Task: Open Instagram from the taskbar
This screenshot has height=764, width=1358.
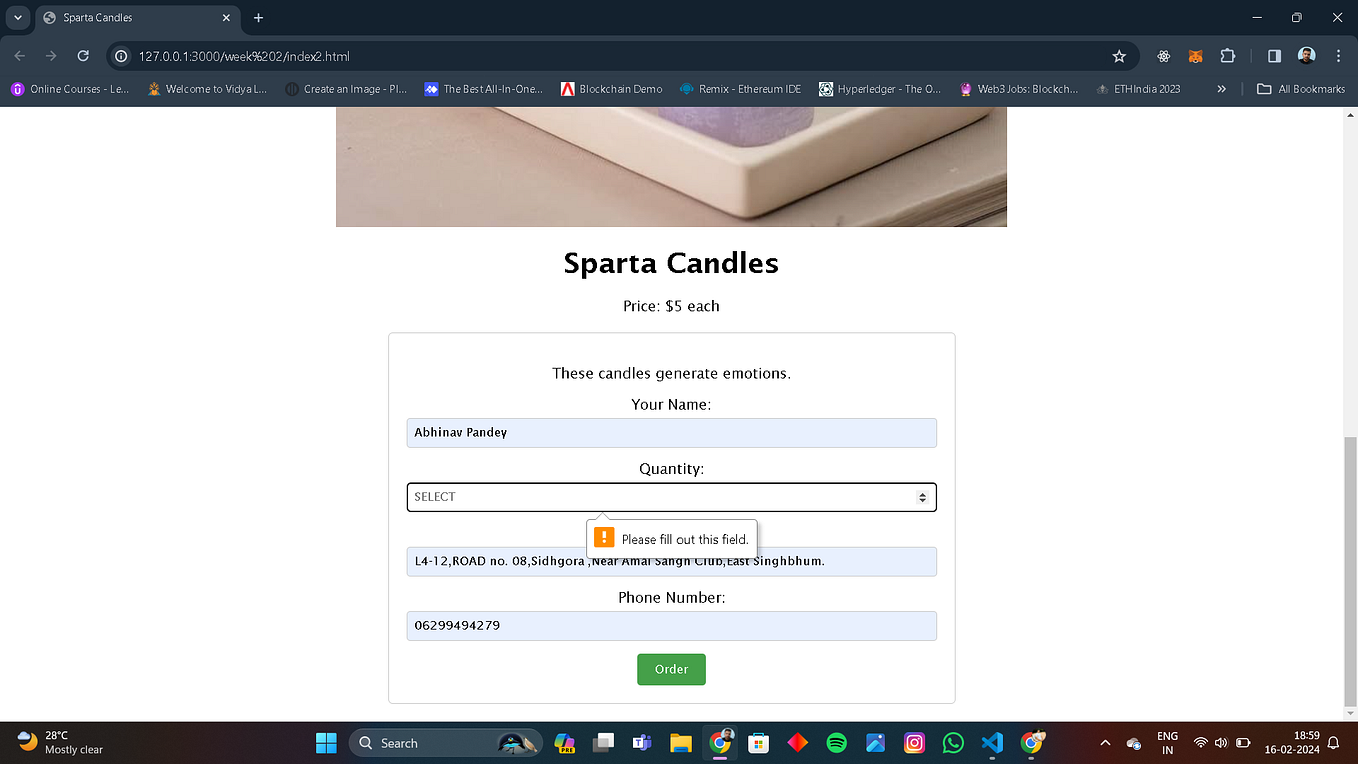Action: coord(914,742)
